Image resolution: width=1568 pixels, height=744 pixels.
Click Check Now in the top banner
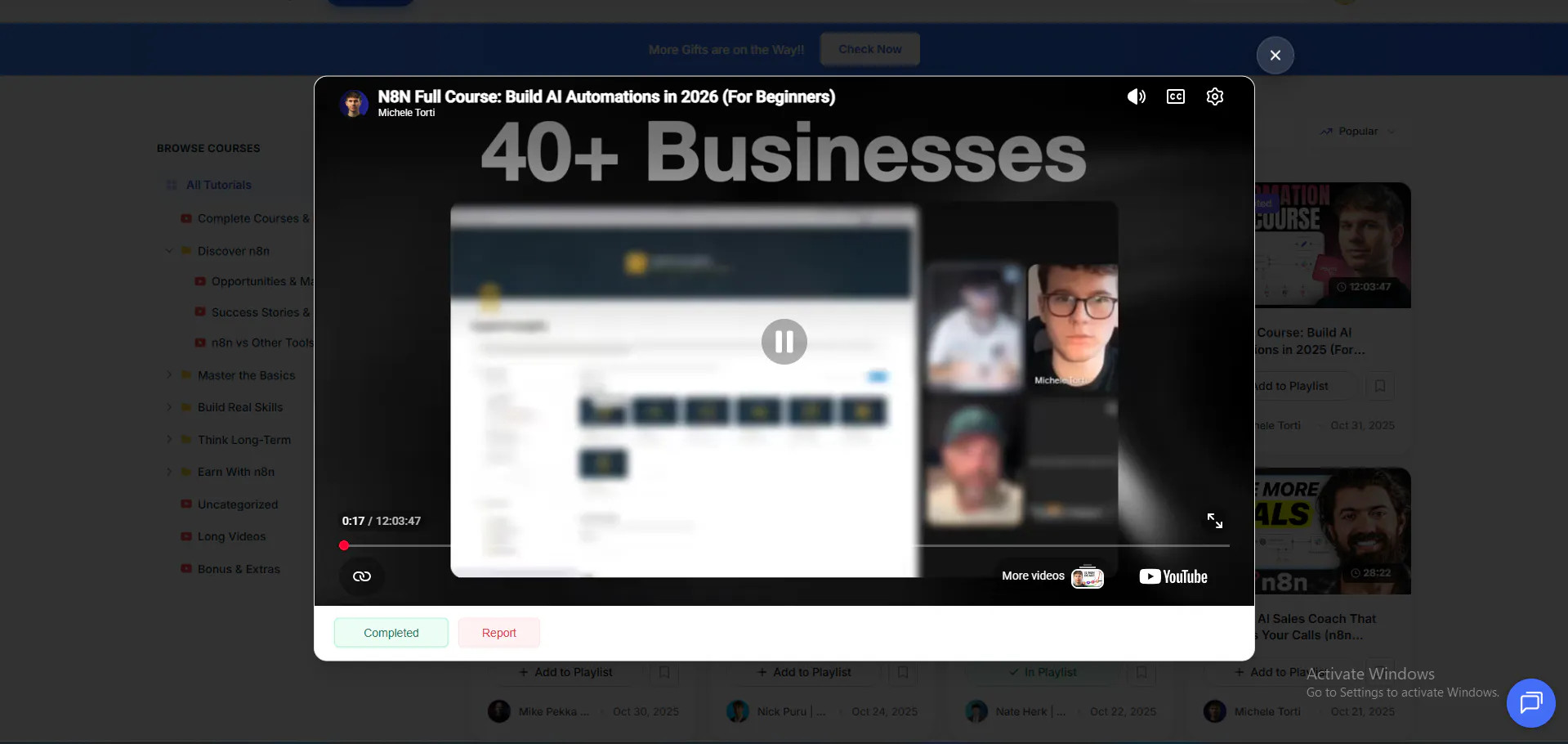coord(870,49)
